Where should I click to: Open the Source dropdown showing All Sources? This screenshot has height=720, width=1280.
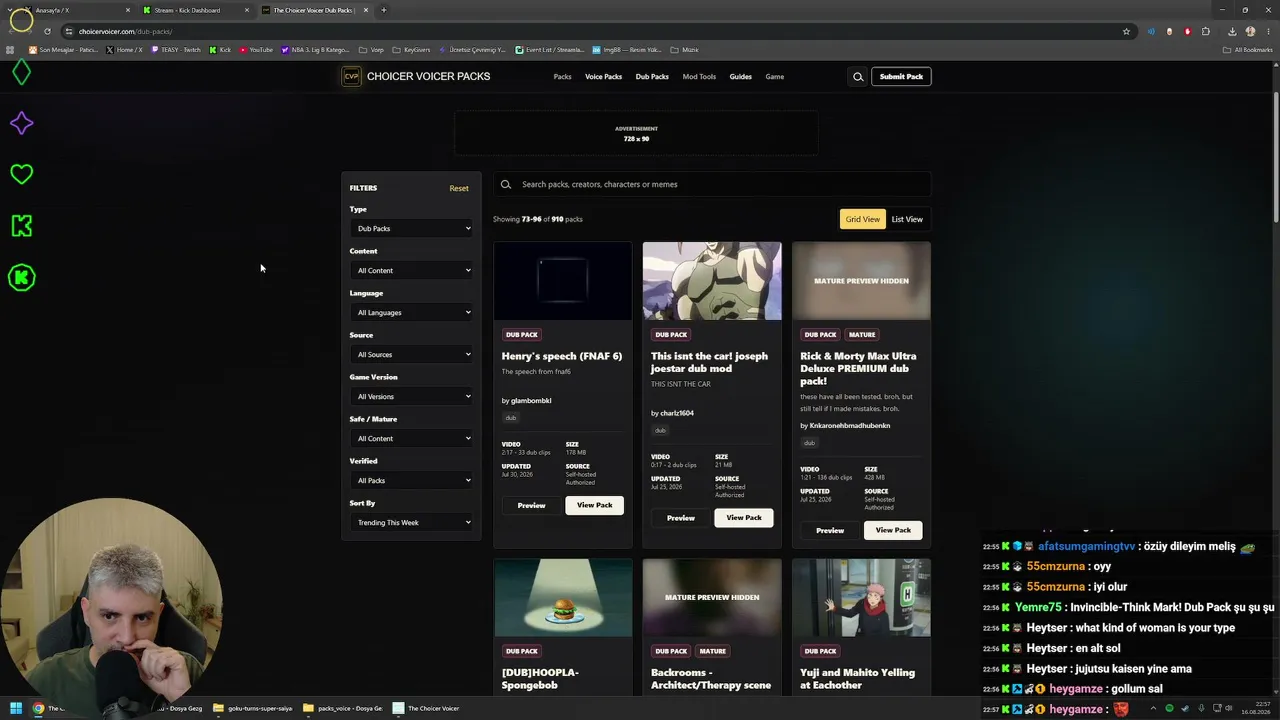tap(412, 355)
